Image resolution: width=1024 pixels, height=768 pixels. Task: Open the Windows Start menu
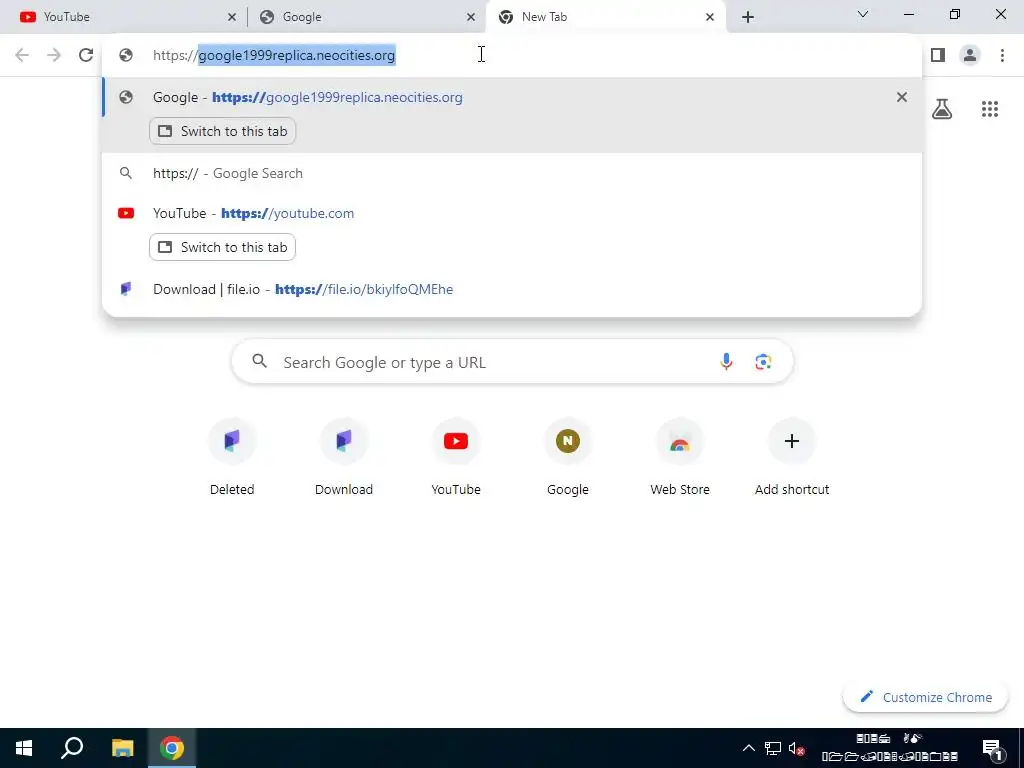[x=24, y=748]
